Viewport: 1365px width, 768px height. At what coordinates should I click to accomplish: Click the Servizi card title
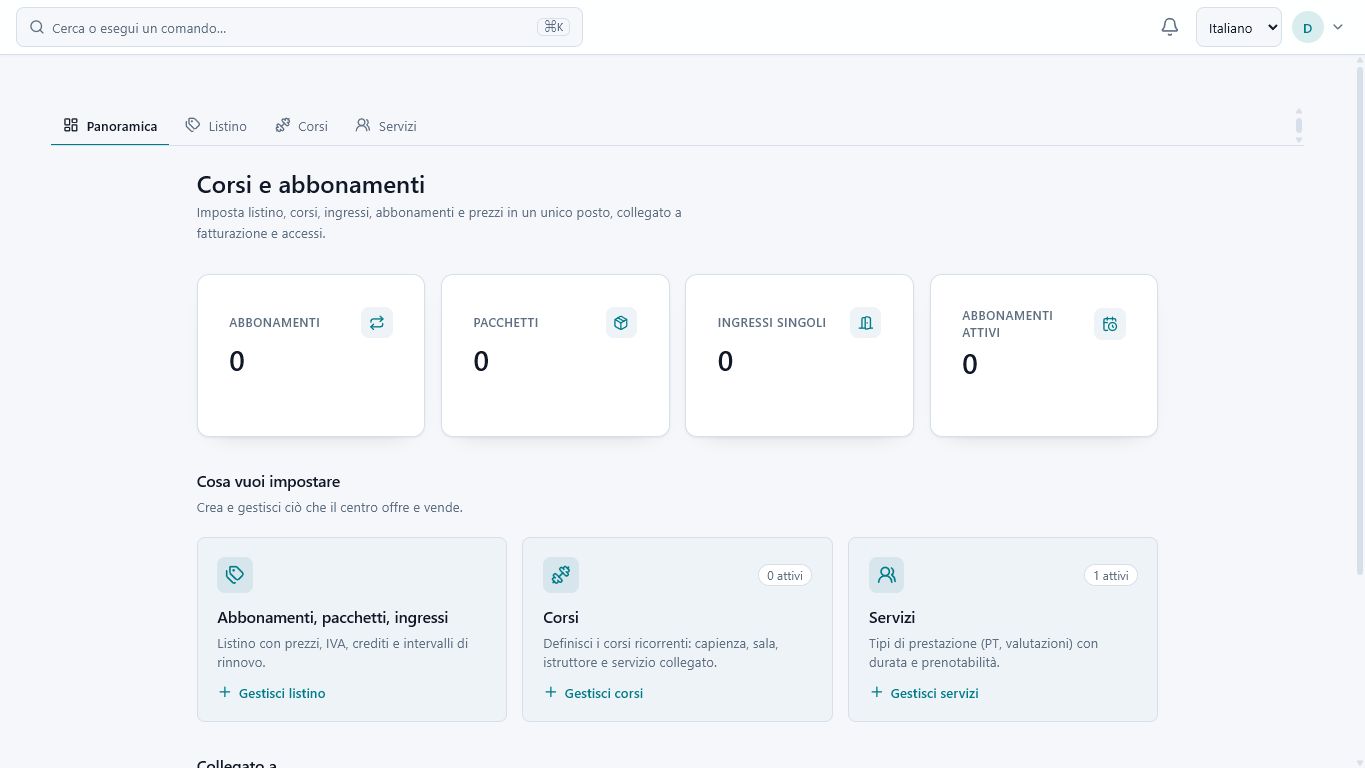pos(892,618)
